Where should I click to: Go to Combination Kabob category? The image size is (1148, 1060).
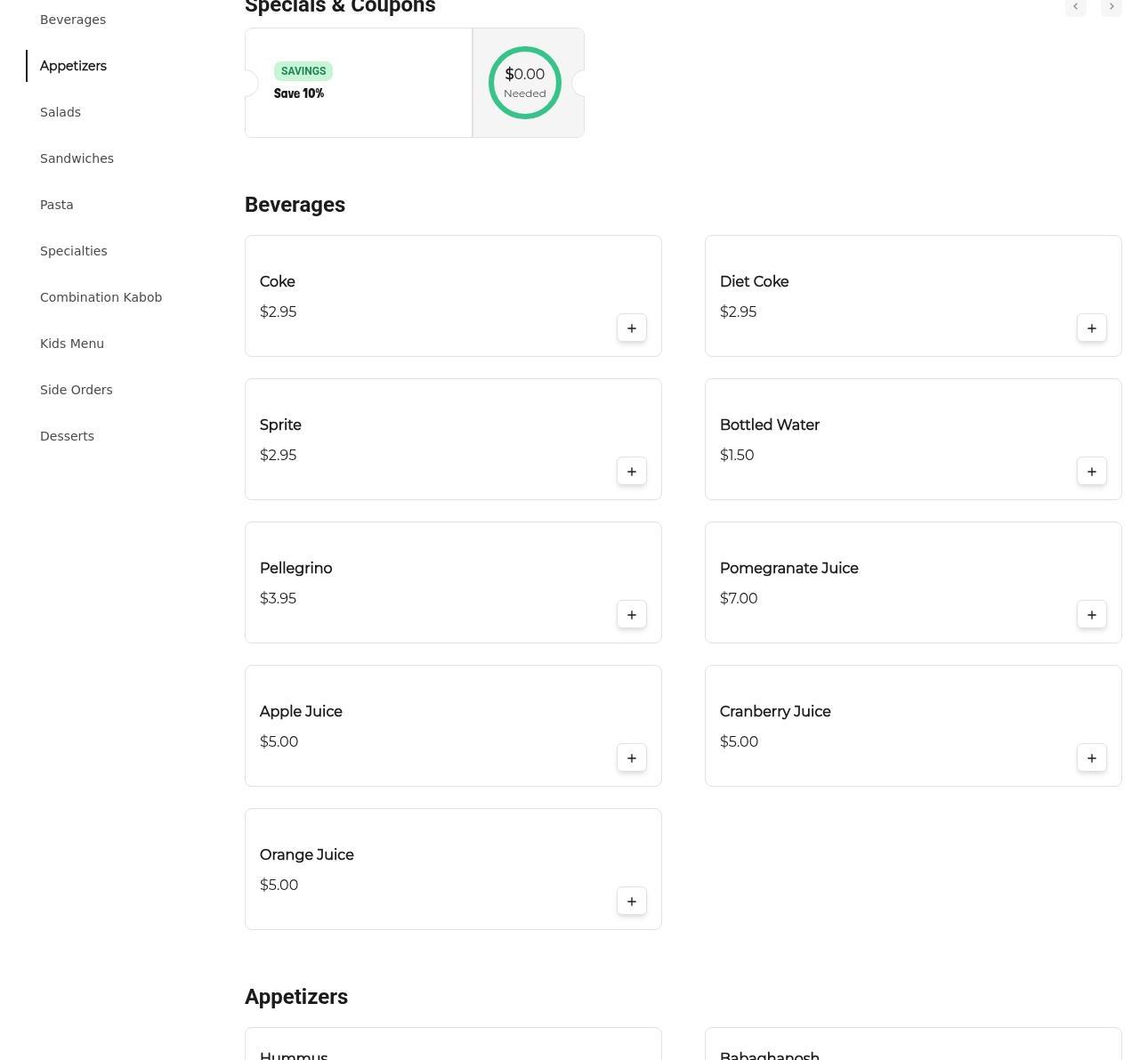[101, 297]
